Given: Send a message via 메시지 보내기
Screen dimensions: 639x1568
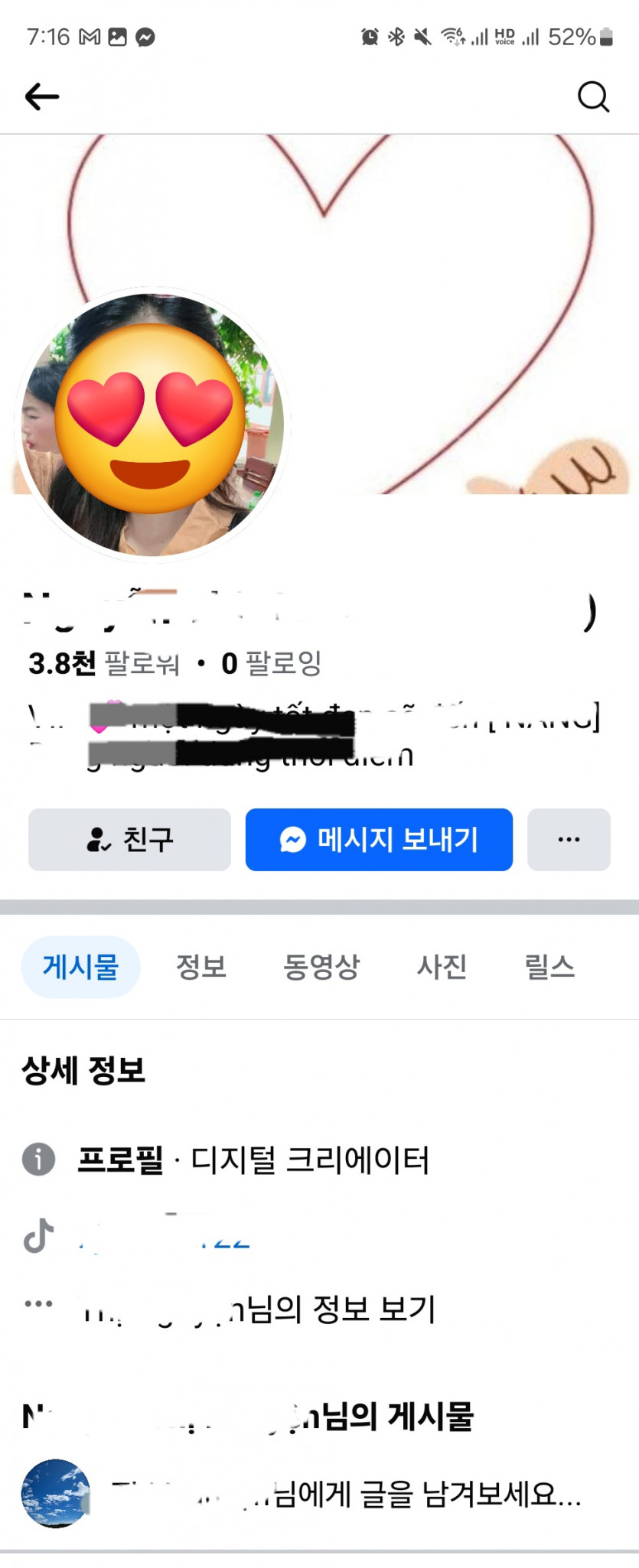Looking at the screenshot, I should click(379, 839).
